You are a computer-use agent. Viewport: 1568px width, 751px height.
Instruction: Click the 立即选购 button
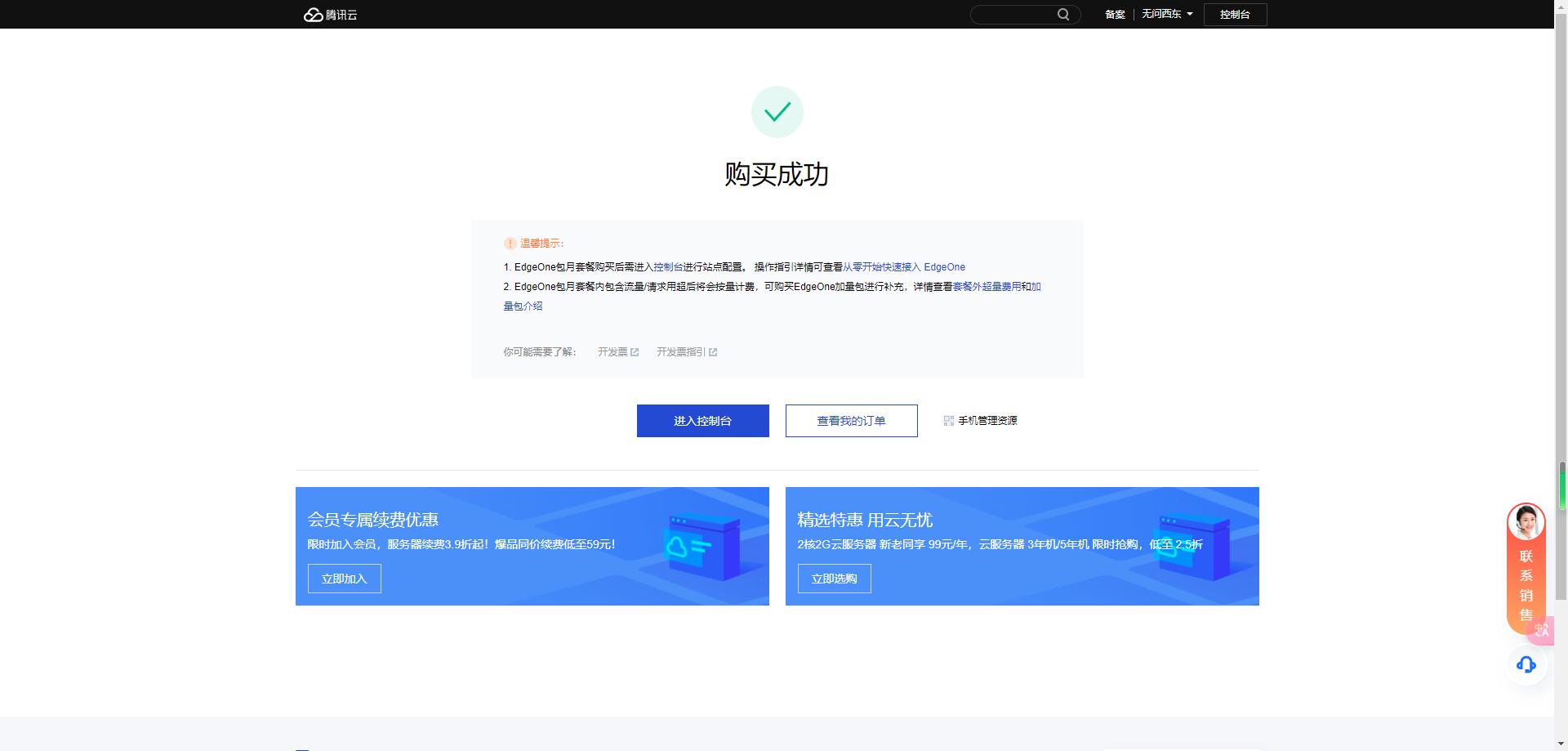tap(835, 579)
